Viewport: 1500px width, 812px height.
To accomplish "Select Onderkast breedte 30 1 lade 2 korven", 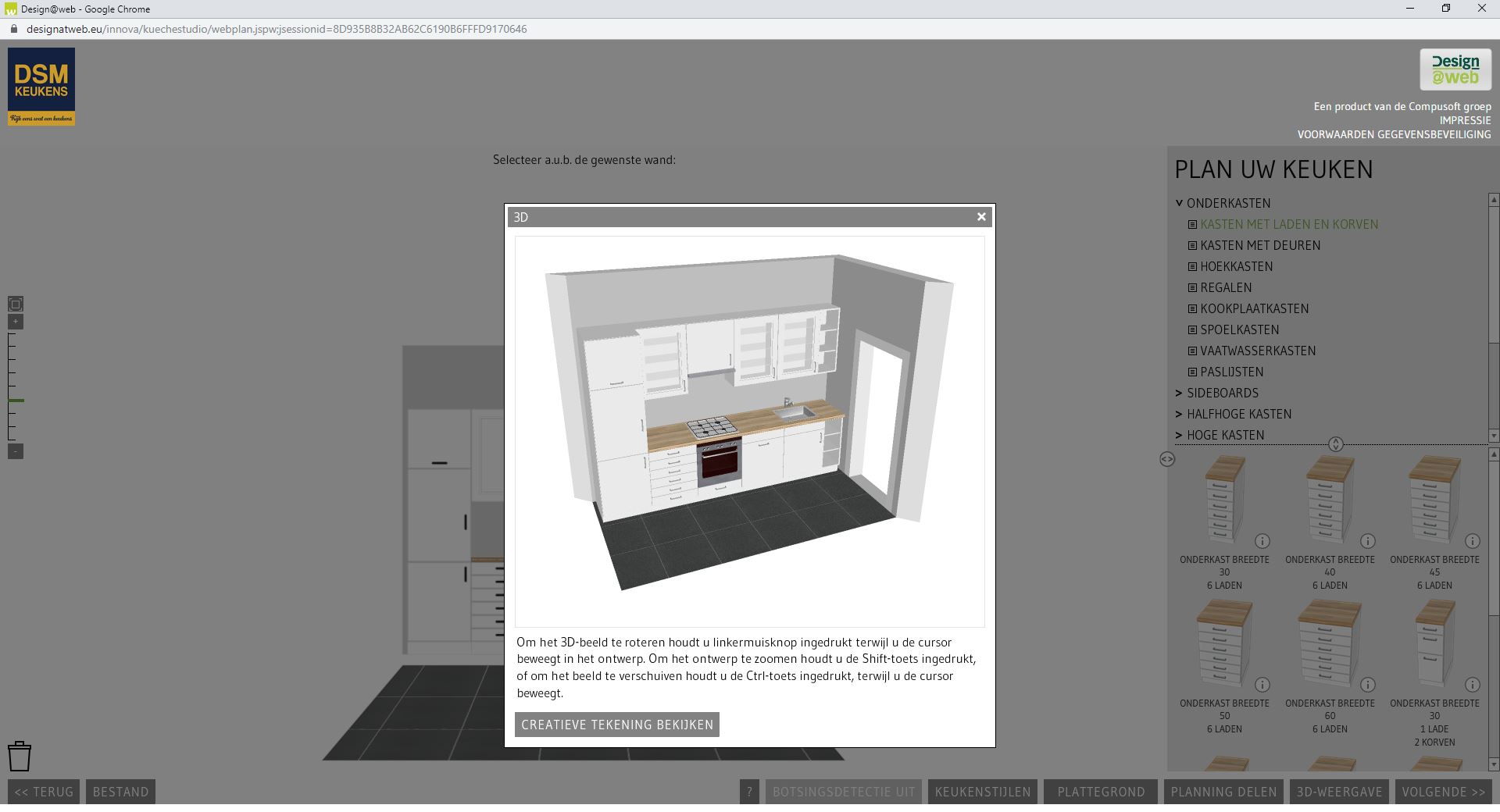I will (x=1434, y=644).
